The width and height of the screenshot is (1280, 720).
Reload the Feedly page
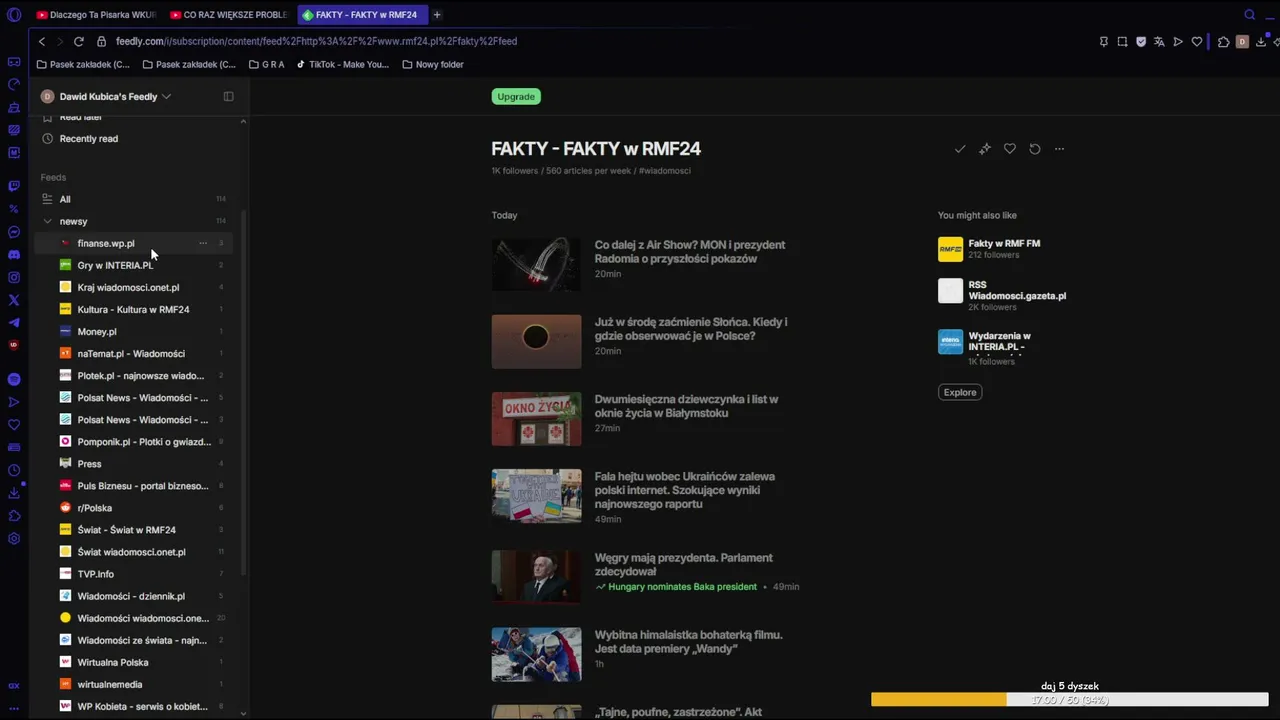tap(79, 42)
